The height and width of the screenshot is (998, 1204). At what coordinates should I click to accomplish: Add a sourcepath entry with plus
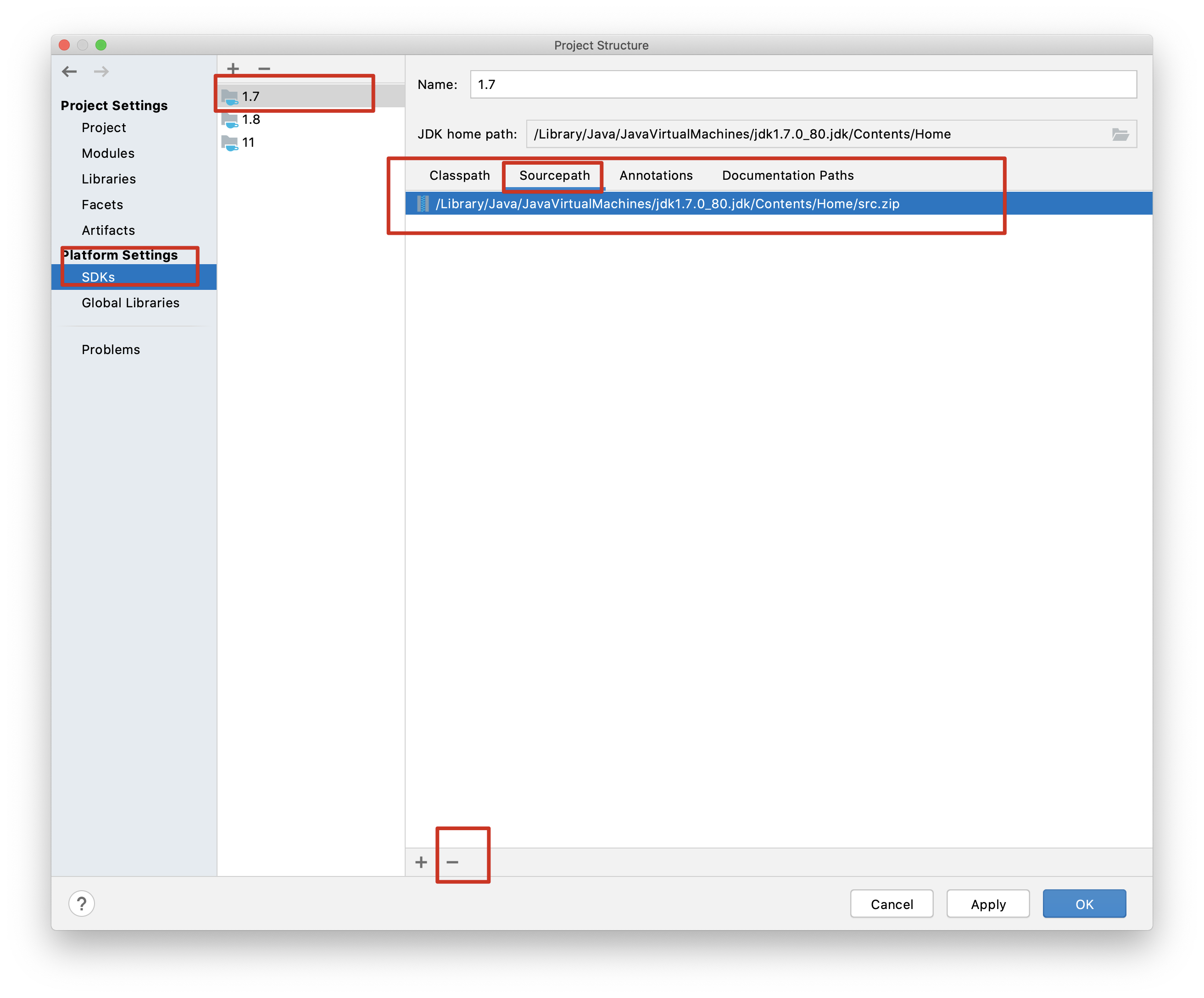(x=421, y=862)
